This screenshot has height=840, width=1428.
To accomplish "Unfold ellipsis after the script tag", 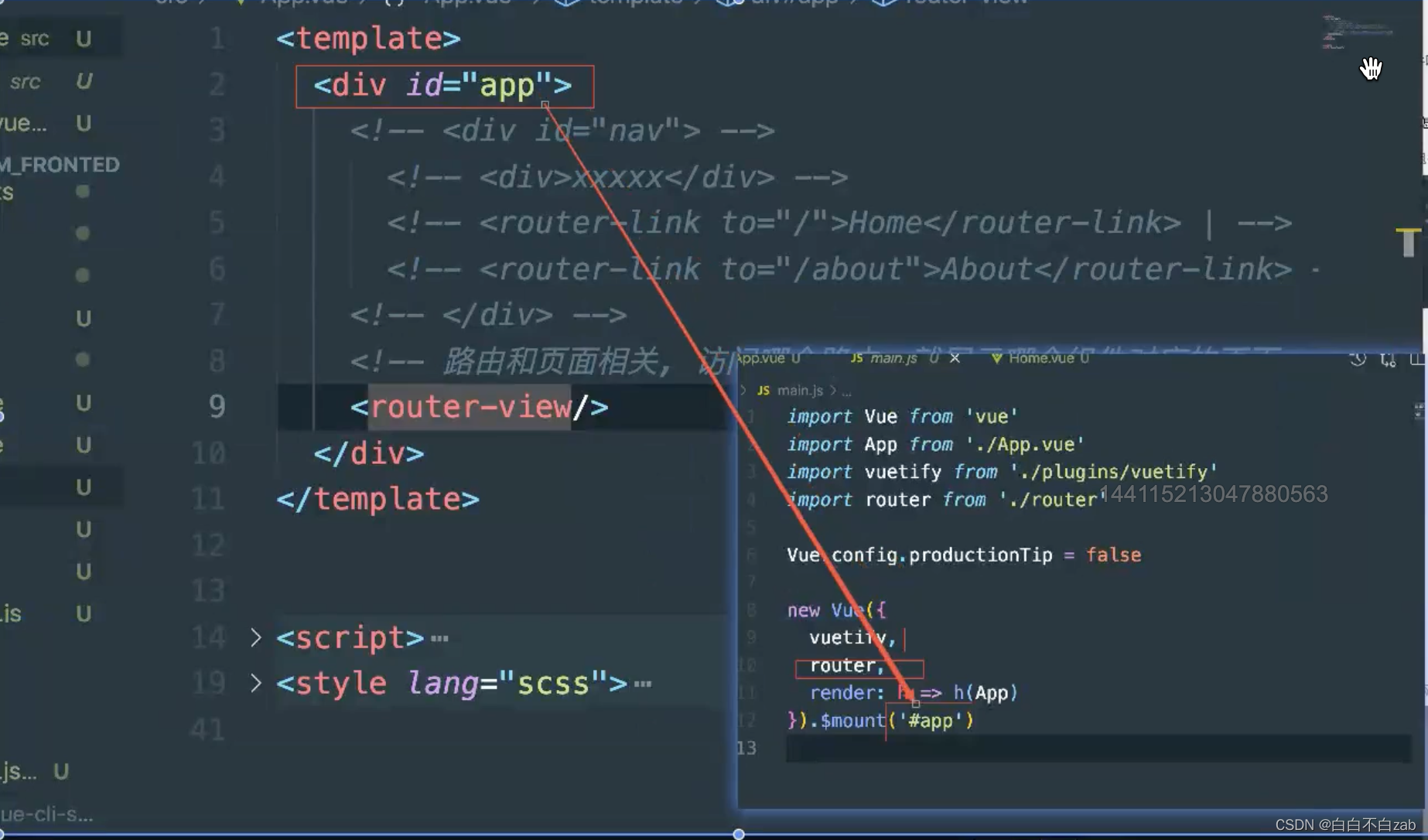I will coord(439,639).
